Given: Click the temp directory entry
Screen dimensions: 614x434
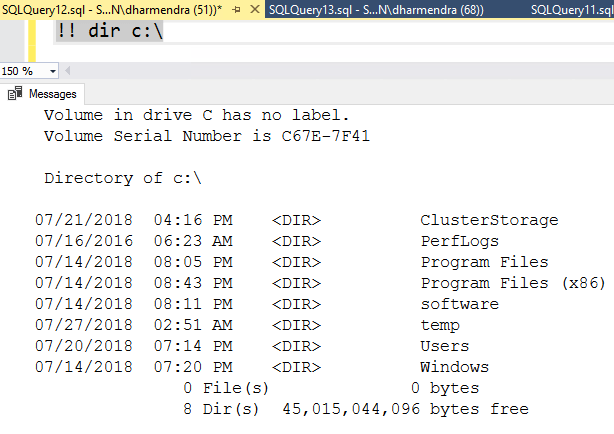Looking at the screenshot, I should (x=440, y=325).
